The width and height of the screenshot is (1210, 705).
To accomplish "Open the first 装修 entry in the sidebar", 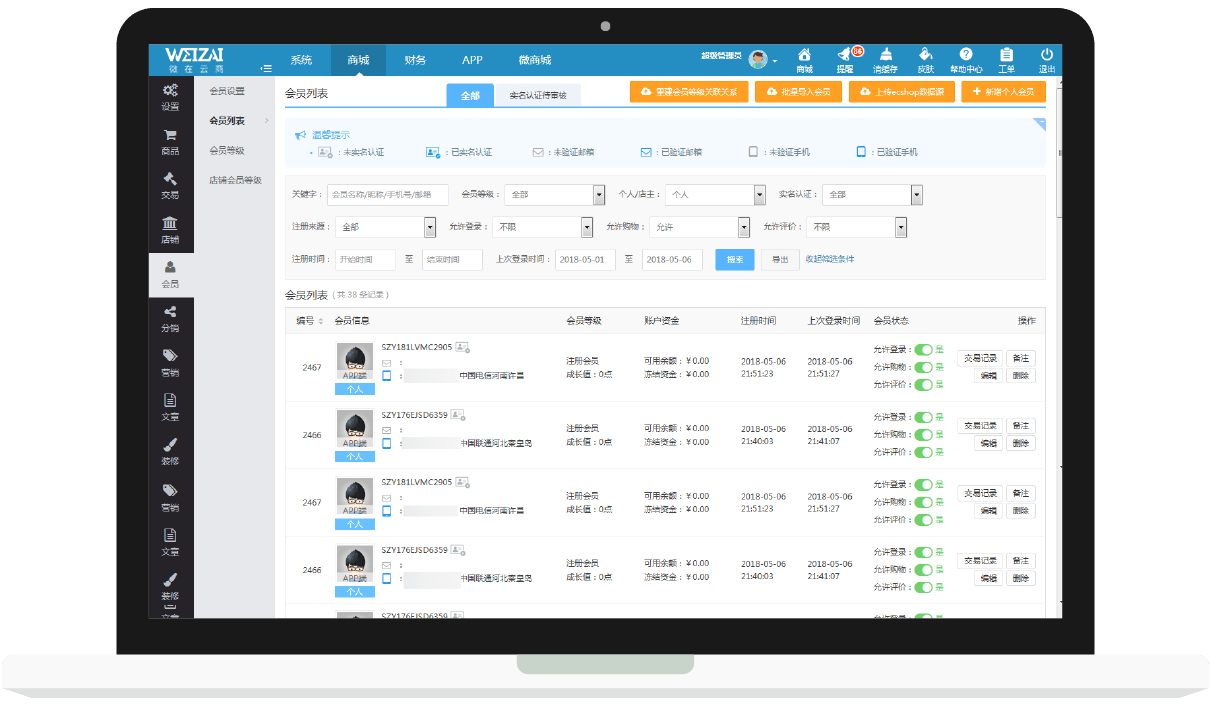I will point(170,451).
